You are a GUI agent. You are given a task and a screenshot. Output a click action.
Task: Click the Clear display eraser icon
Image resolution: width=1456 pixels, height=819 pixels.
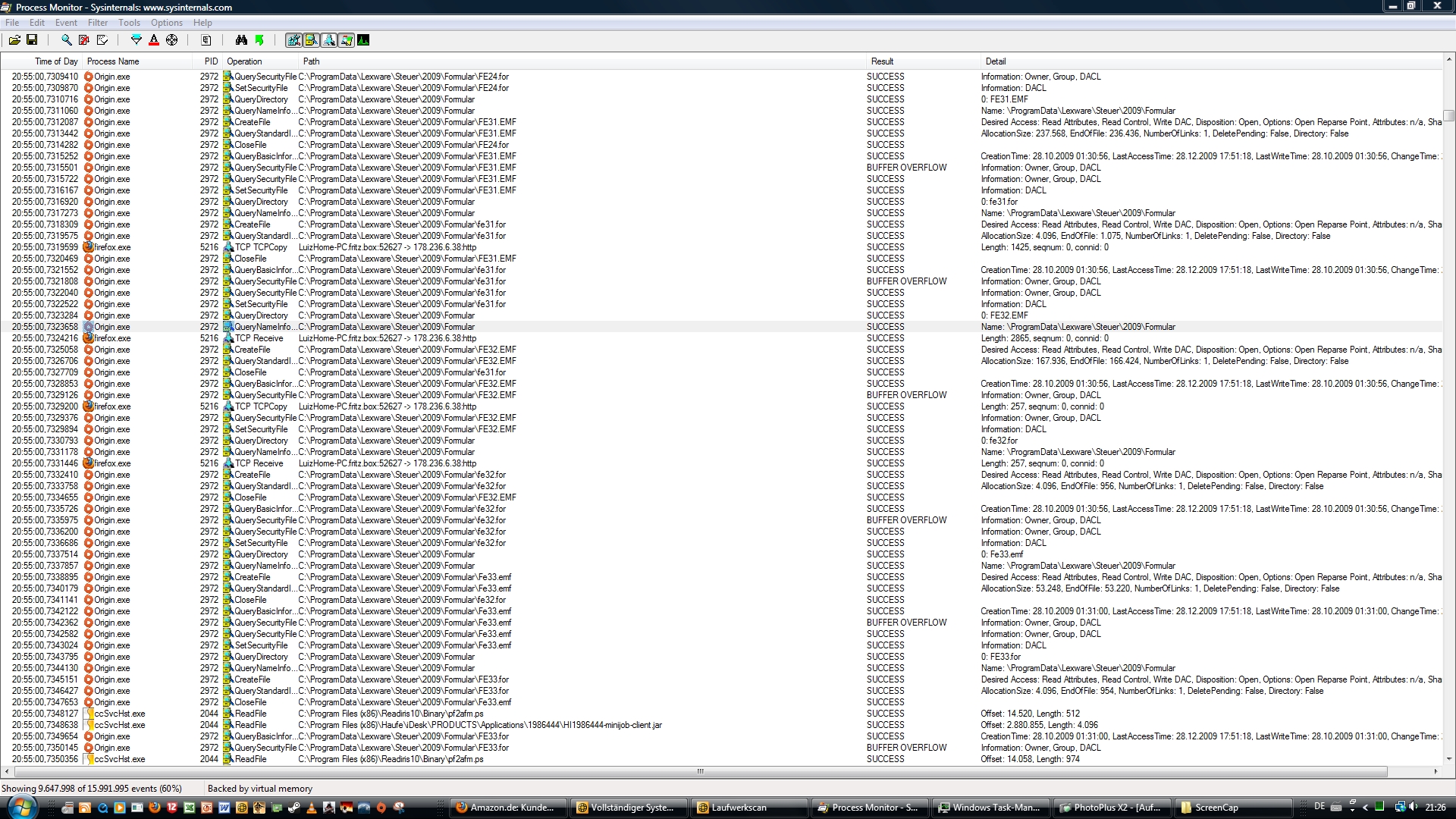pyautogui.click(x=102, y=40)
